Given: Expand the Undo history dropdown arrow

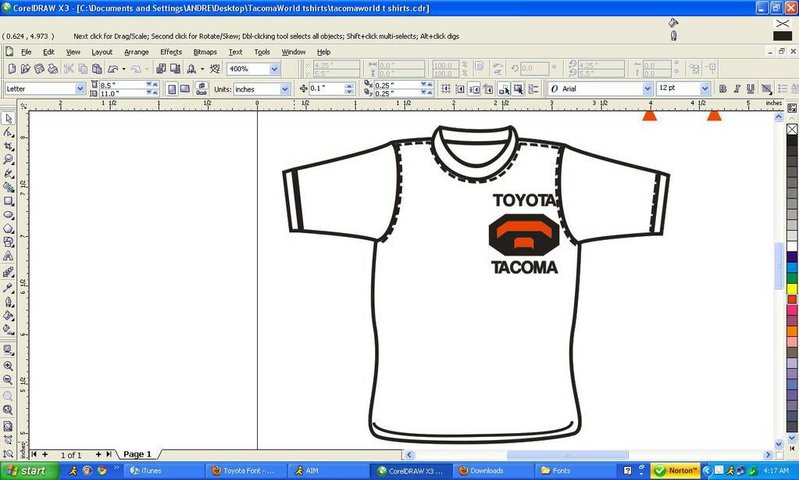Looking at the screenshot, I should coord(123,69).
